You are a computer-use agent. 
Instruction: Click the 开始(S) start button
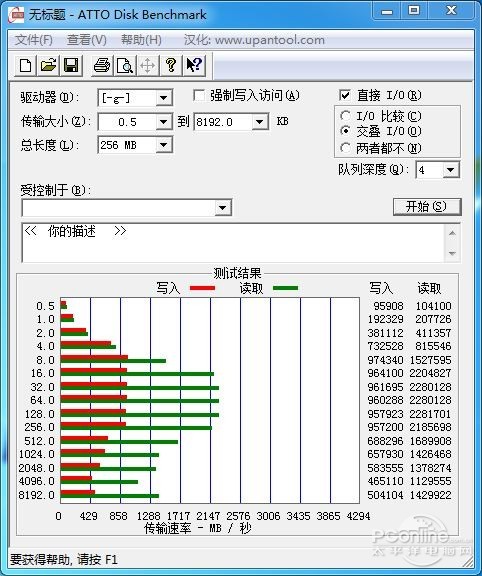point(427,206)
